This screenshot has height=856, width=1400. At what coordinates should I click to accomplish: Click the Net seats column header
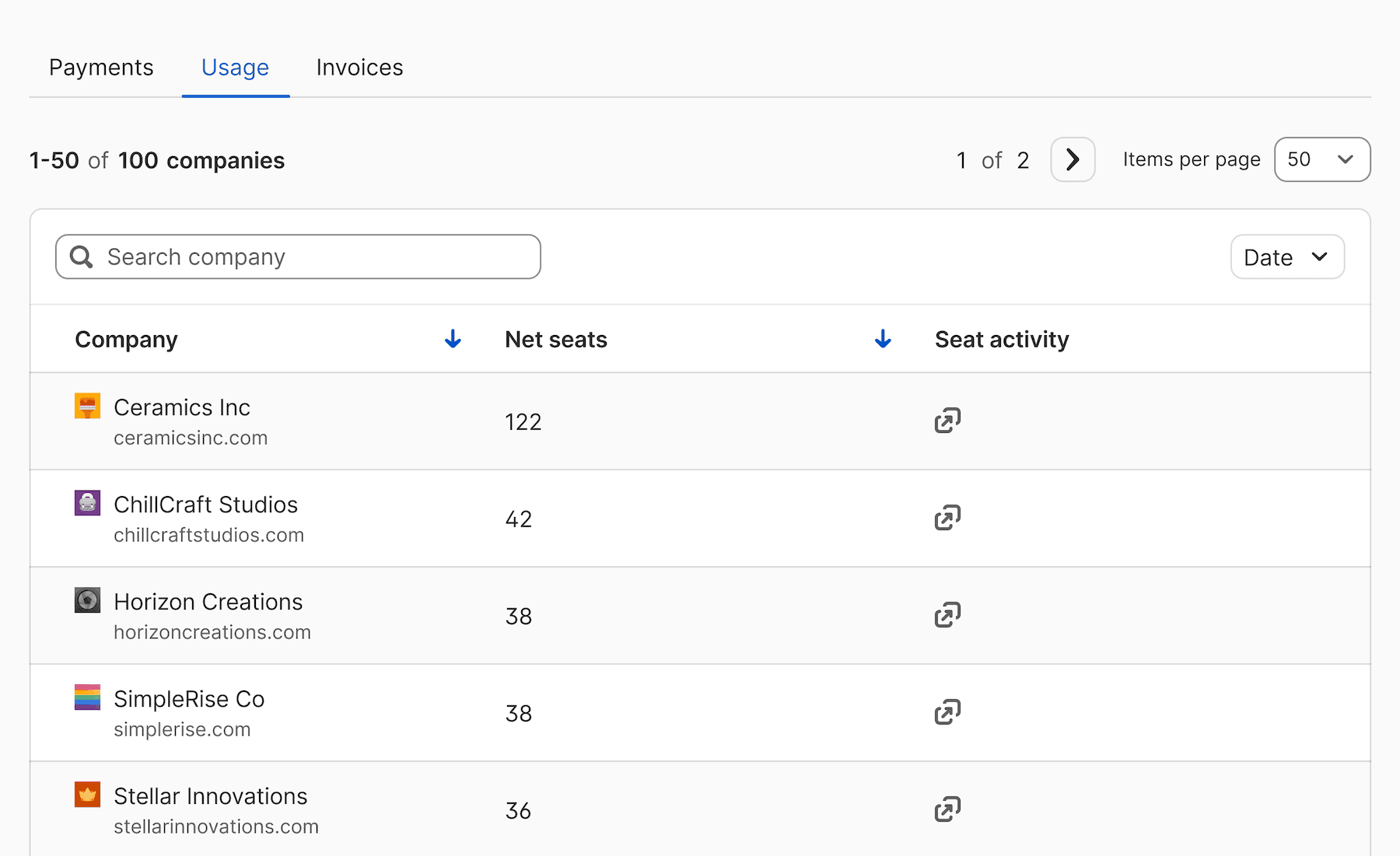pos(556,340)
